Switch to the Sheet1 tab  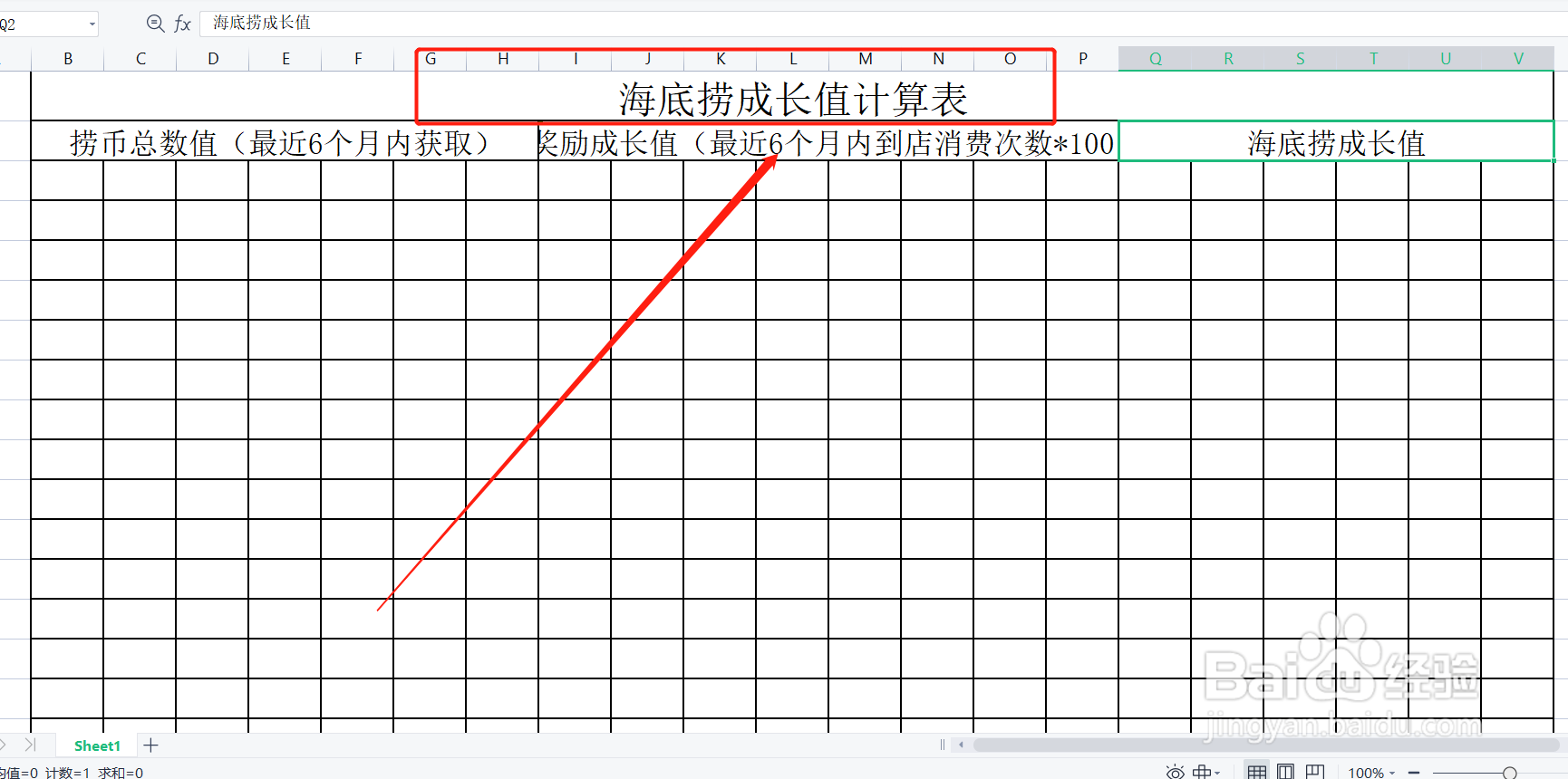pos(97,745)
